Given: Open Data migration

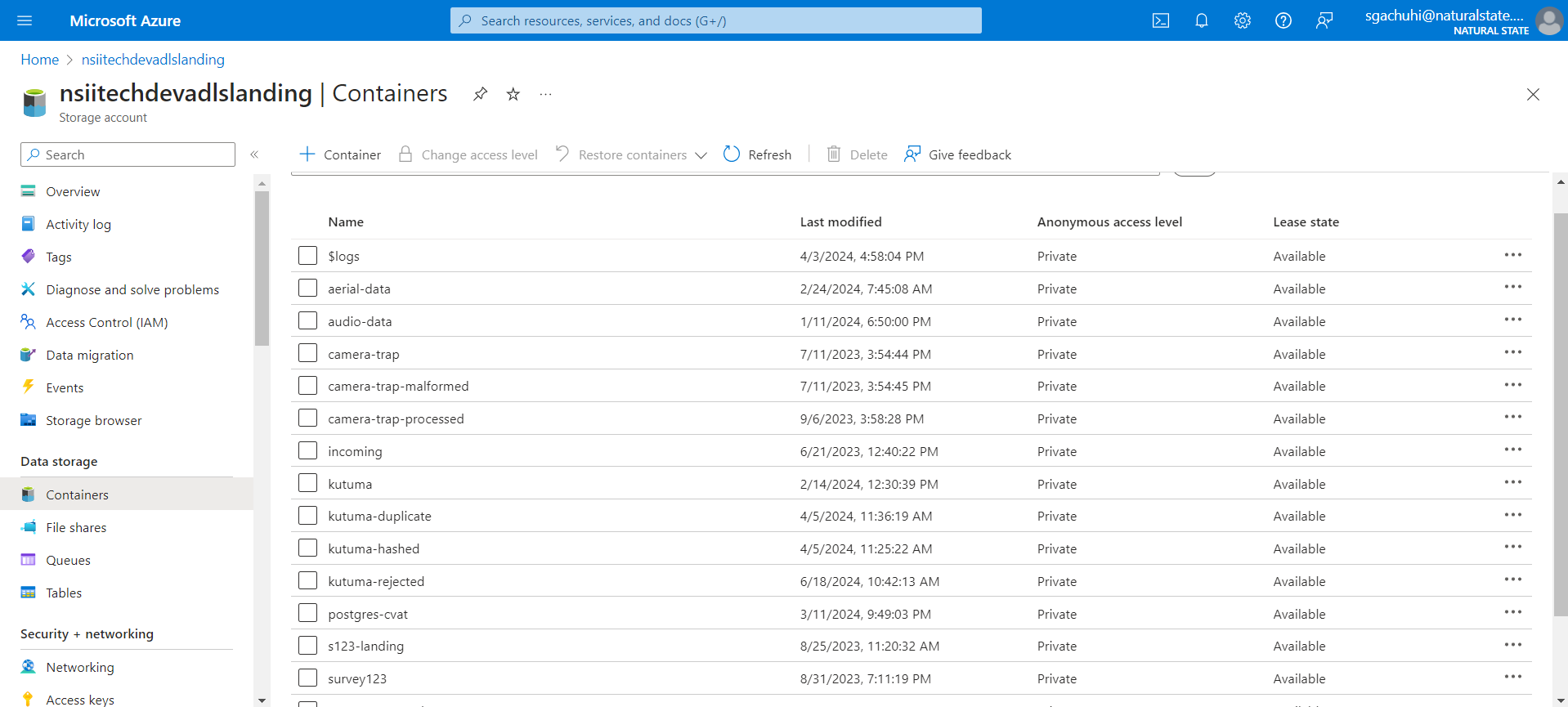Looking at the screenshot, I should tap(90, 355).
